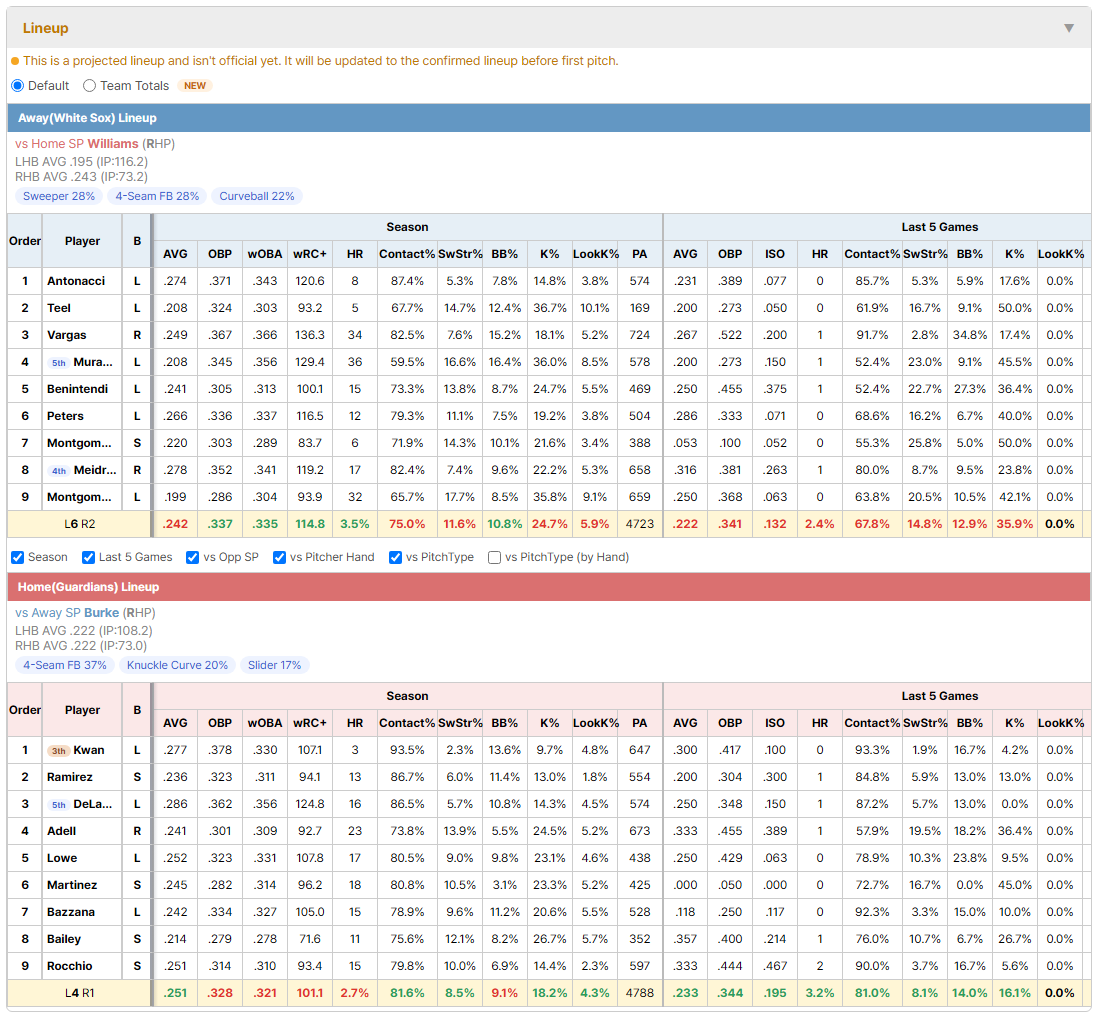The width and height of the screenshot is (1098, 1018).
Task: Click the Away(White Sox) Lineup header bar
Action: [x=549, y=118]
